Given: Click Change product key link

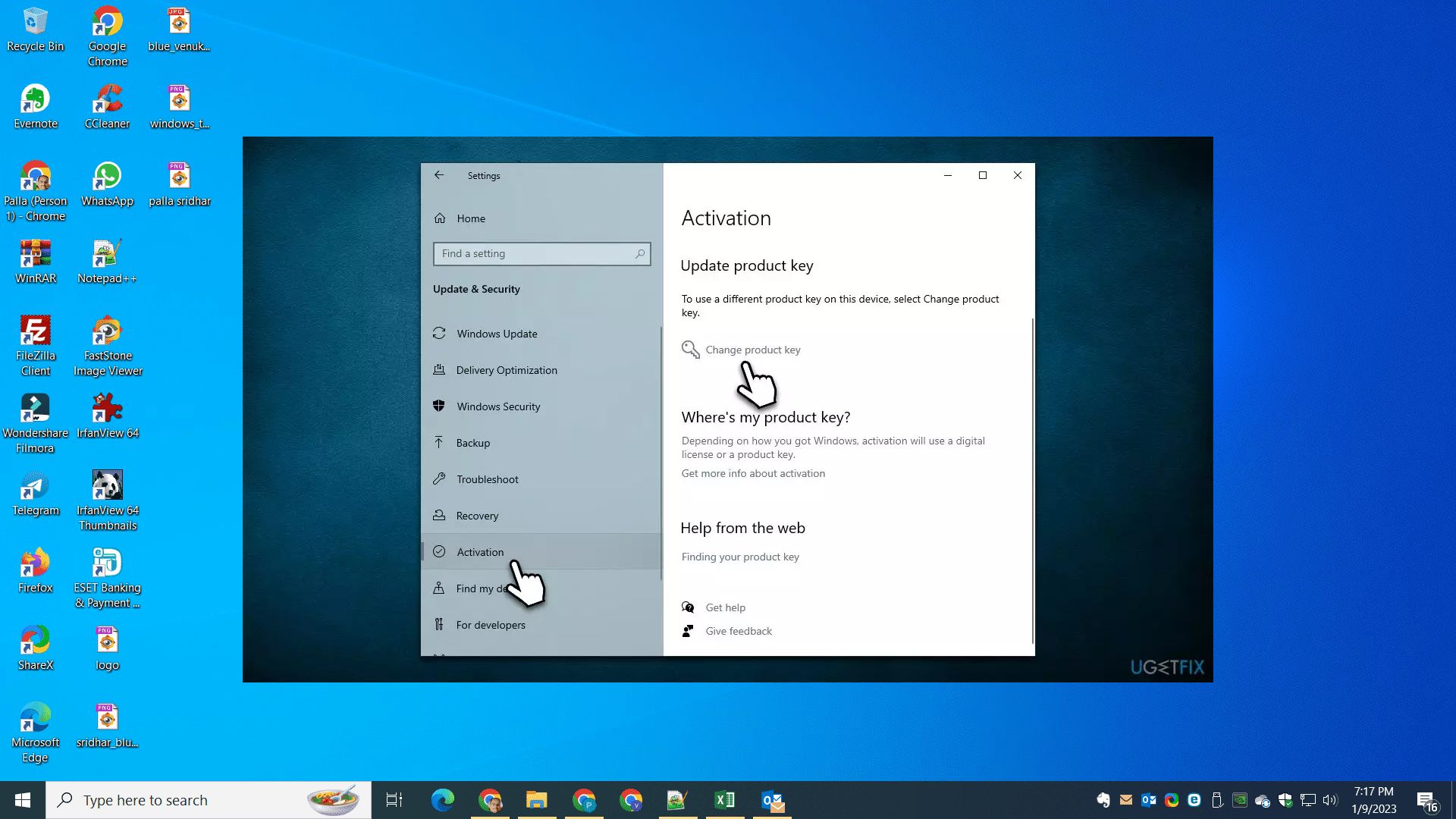Looking at the screenshot, I should (x=752, y=350).
